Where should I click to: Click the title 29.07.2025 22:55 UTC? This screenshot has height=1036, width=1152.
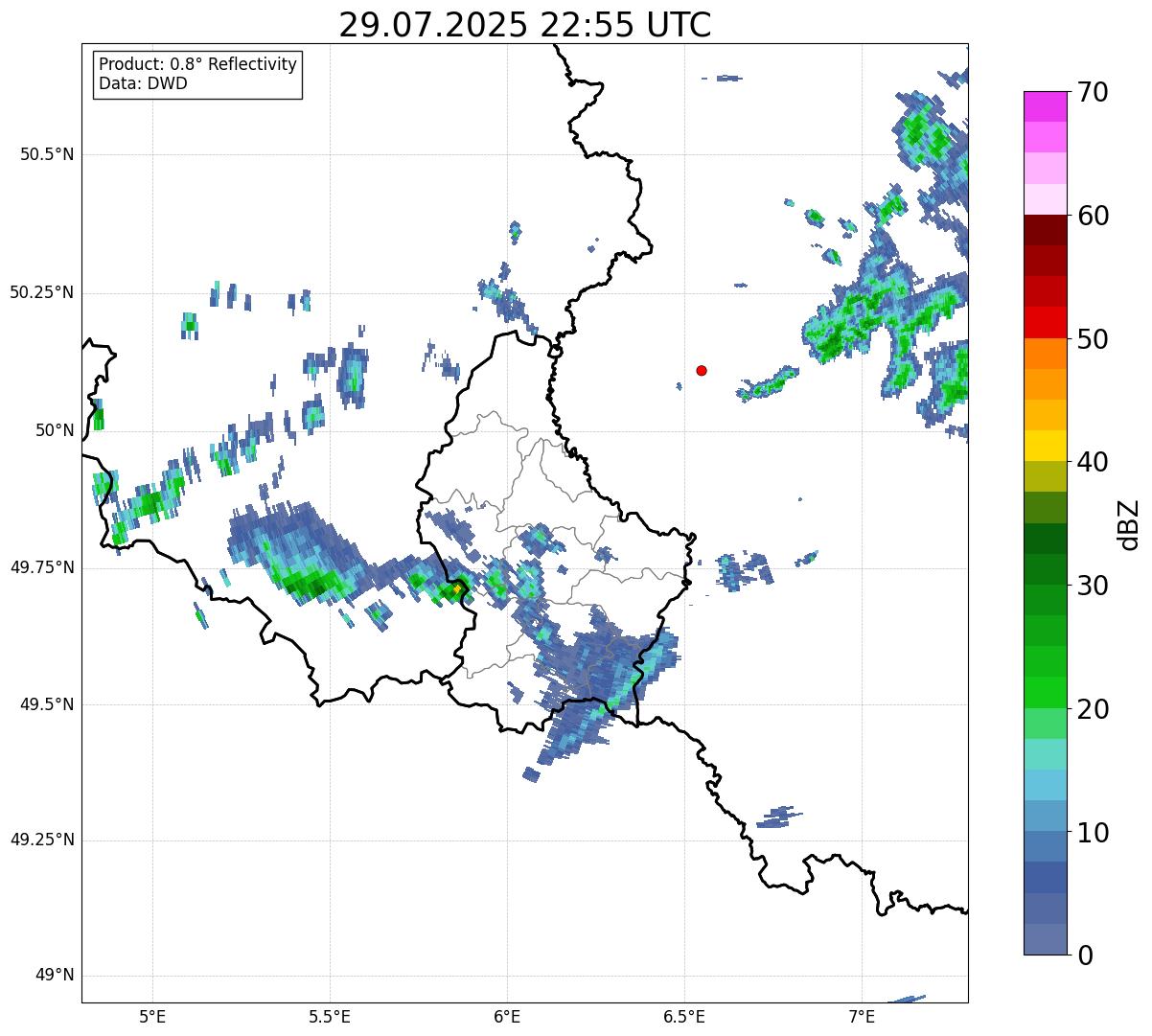click(525, 25)
